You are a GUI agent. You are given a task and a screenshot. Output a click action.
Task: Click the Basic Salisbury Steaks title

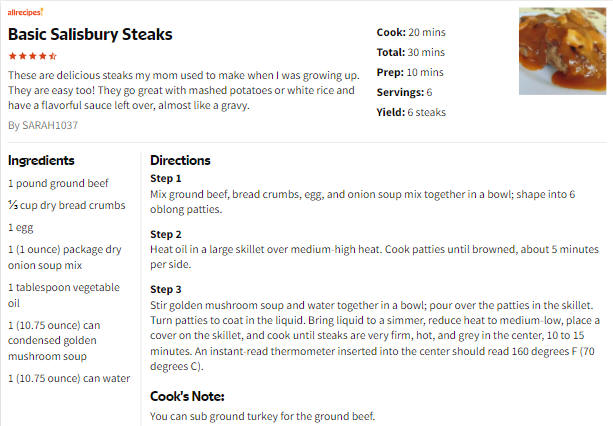90,34
